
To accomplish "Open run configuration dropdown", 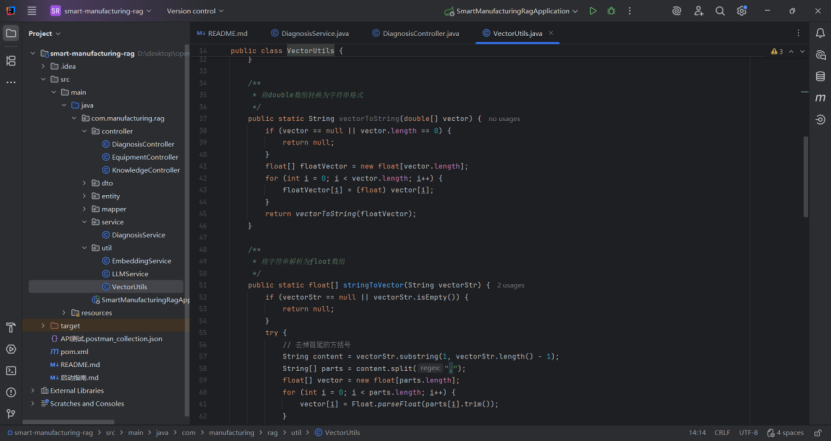I will (511, 11).
